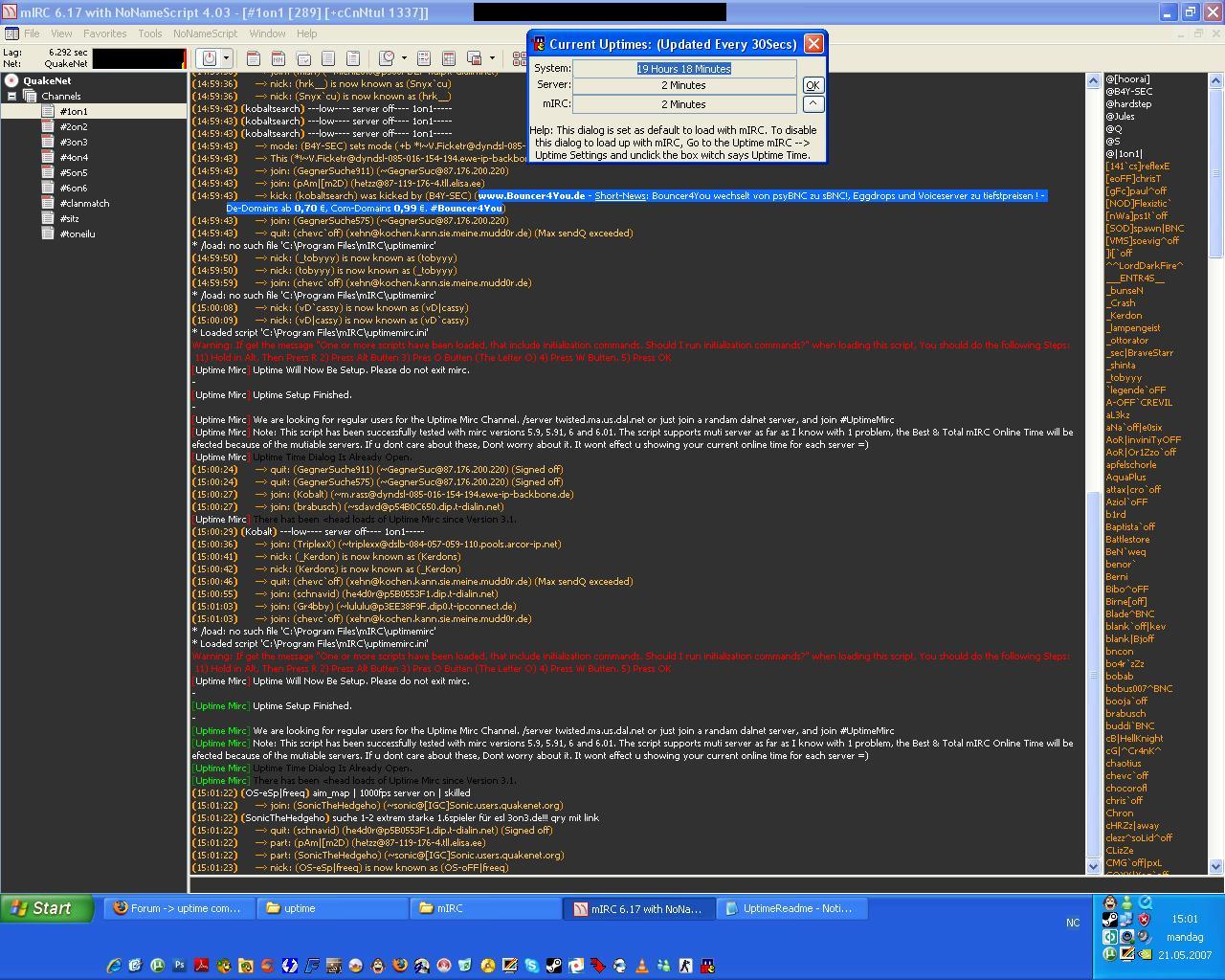This screenshot has width=1225, height=980.
Task: Launch Photoshop from the quick launch bar
Action: pos(179,966)
